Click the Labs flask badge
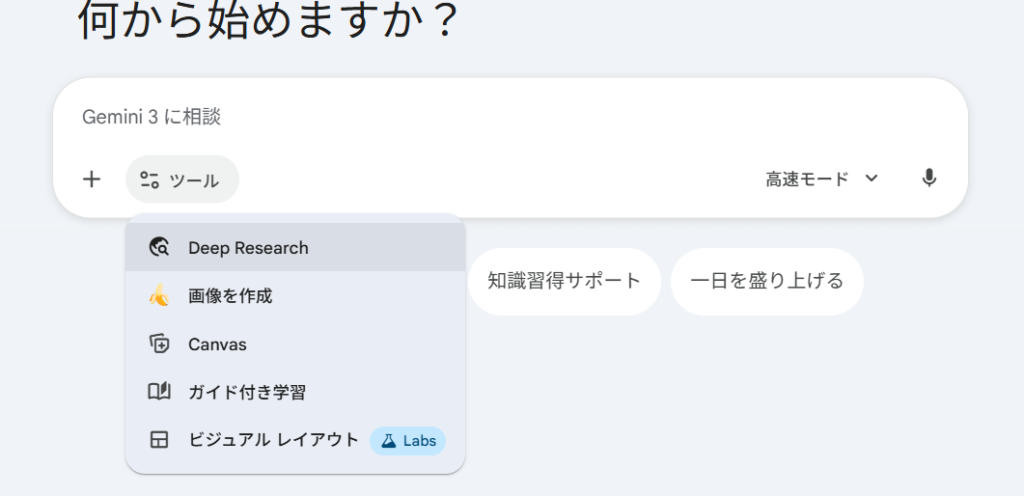 pos(408,440)
